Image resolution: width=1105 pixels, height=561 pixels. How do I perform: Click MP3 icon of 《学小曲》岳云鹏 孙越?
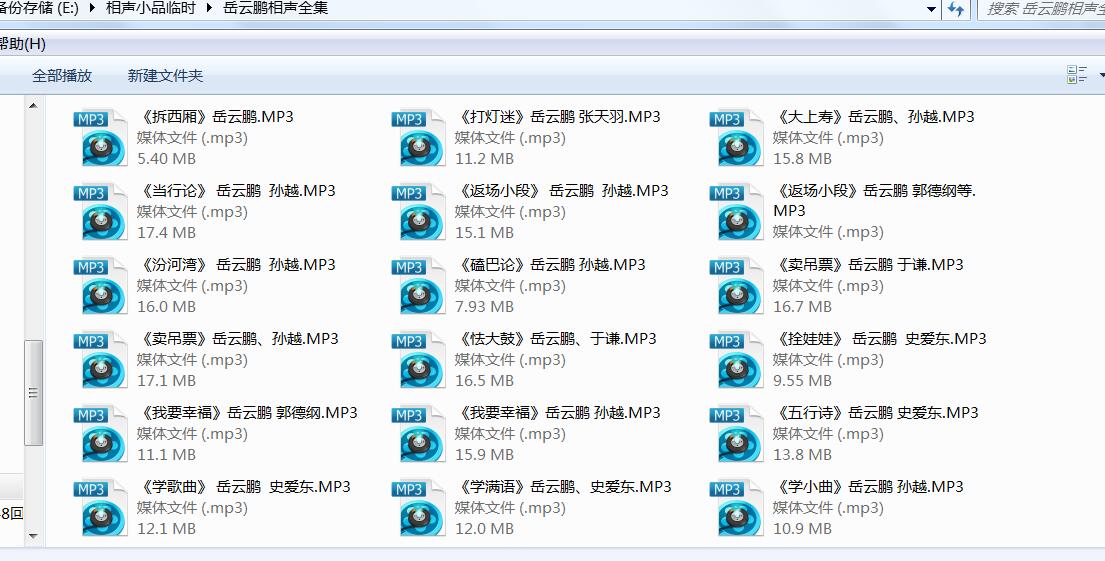[736, 507]
